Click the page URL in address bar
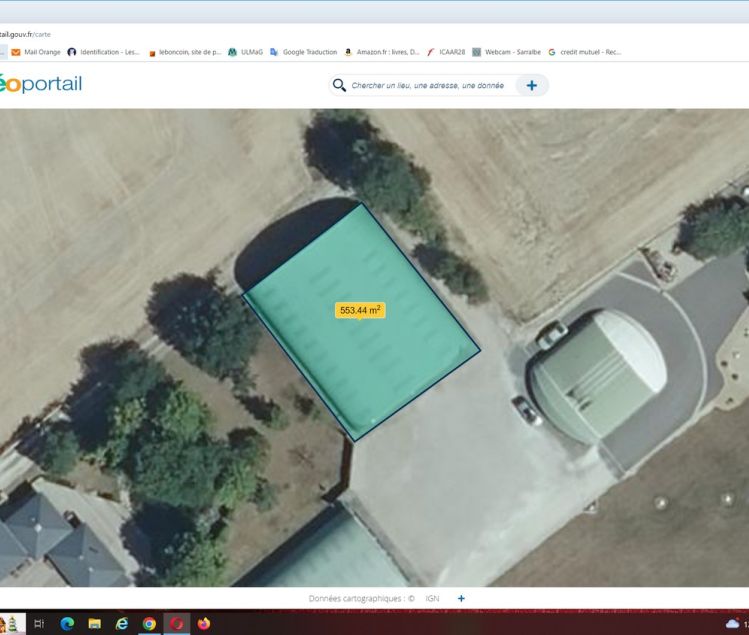 [25, 34]
